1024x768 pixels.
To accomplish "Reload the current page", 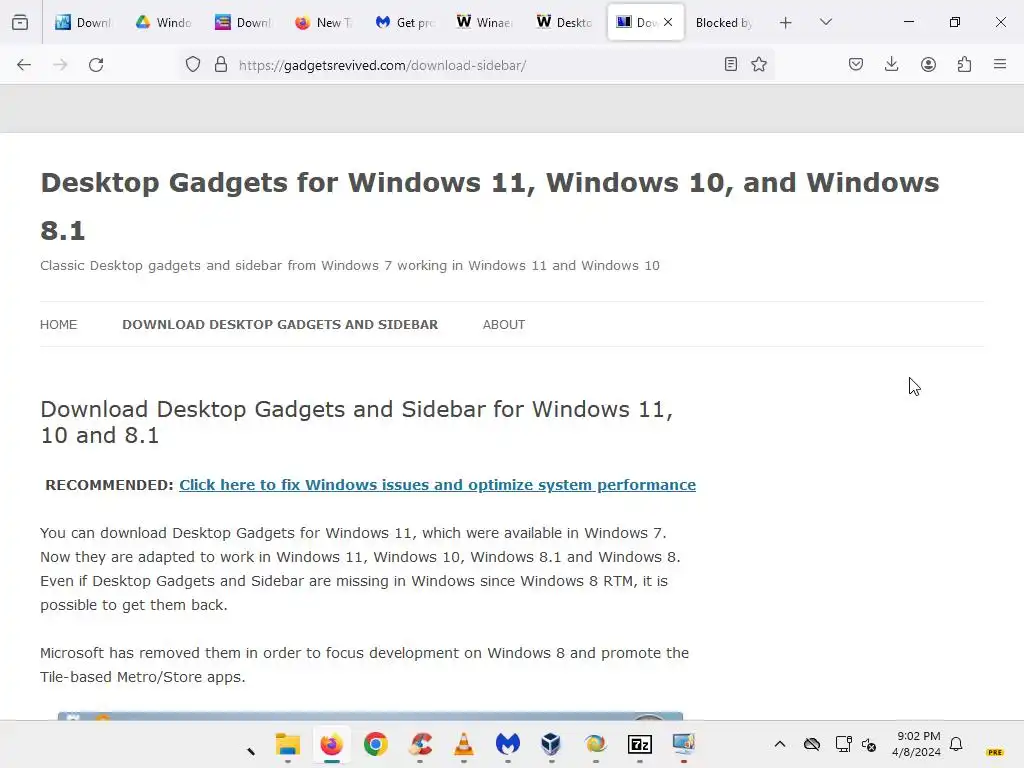I will coord(96,65).
